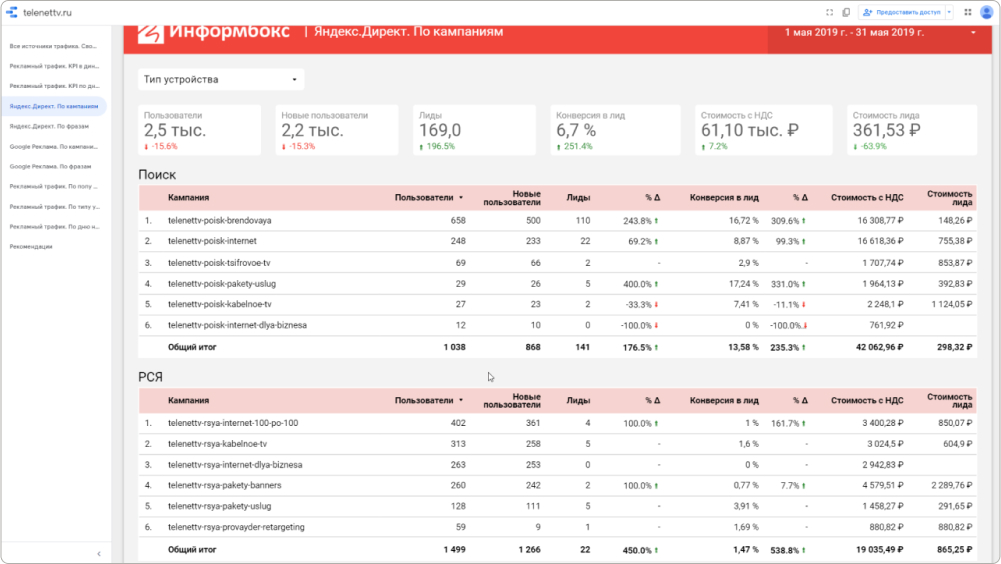The image size is (1001, 564).
Task: Click Кампания header in Поиск table
Action: pyautogui.click(x=188, y=197)
